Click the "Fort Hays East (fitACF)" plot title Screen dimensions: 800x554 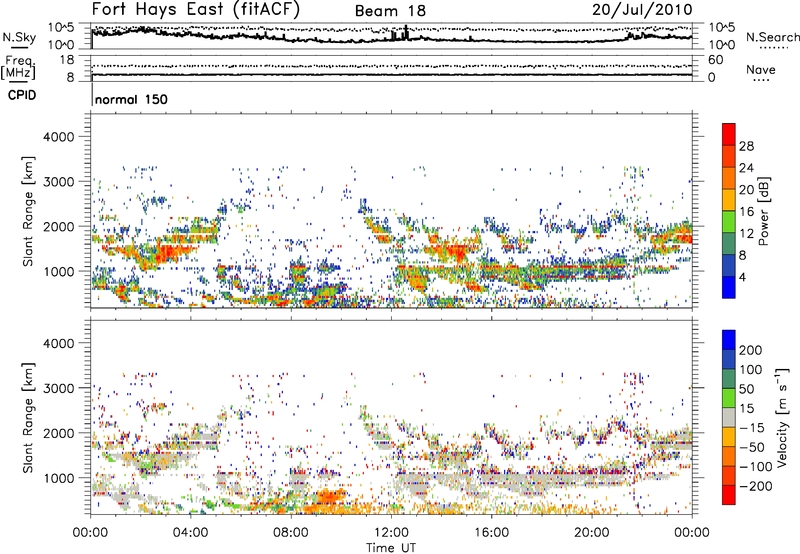195,9
